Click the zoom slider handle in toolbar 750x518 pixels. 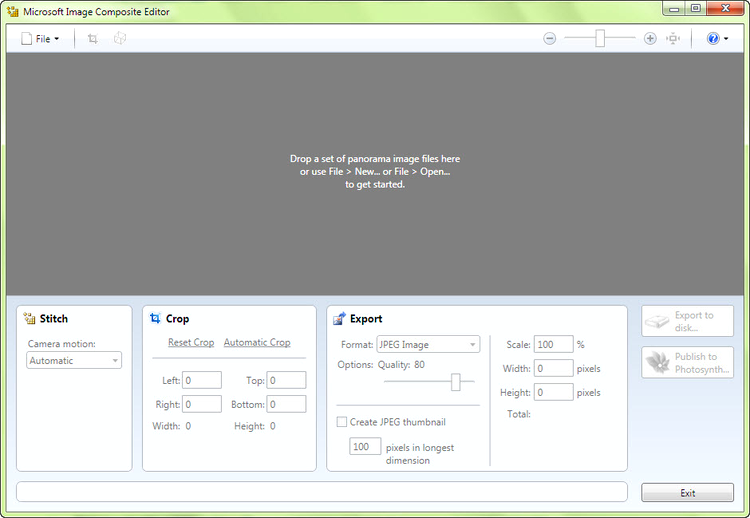[600, 38]
